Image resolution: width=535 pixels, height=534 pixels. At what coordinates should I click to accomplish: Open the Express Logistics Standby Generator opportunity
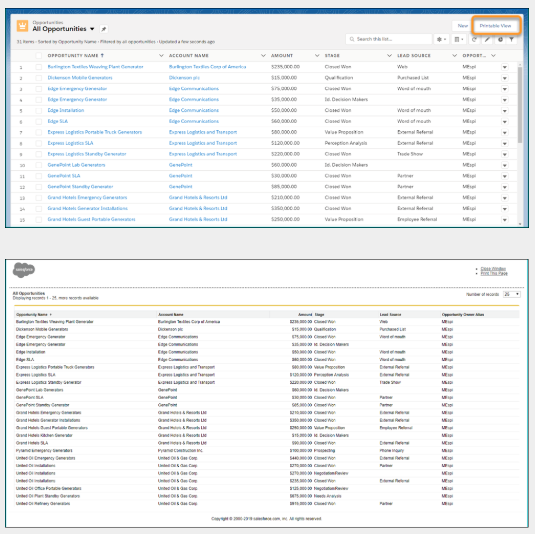point(87,154)
